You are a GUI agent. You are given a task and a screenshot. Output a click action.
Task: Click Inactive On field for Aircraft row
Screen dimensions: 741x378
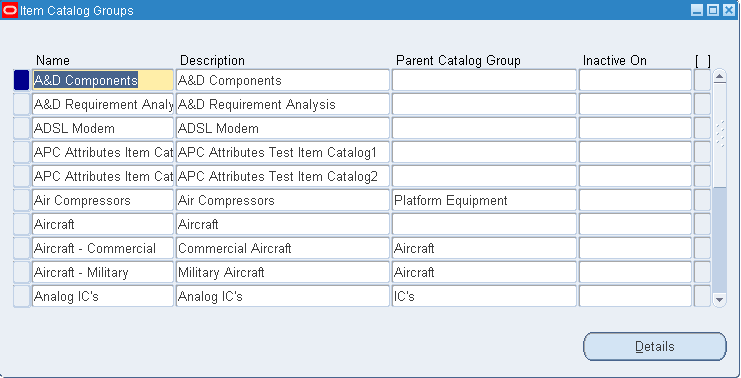tap(635, 224)
